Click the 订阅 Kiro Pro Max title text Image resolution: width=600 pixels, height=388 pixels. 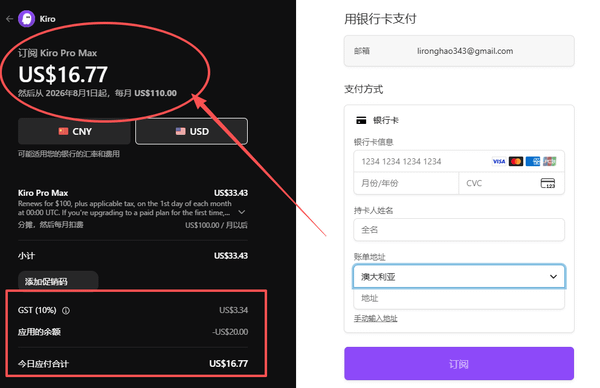coord(57,53)
